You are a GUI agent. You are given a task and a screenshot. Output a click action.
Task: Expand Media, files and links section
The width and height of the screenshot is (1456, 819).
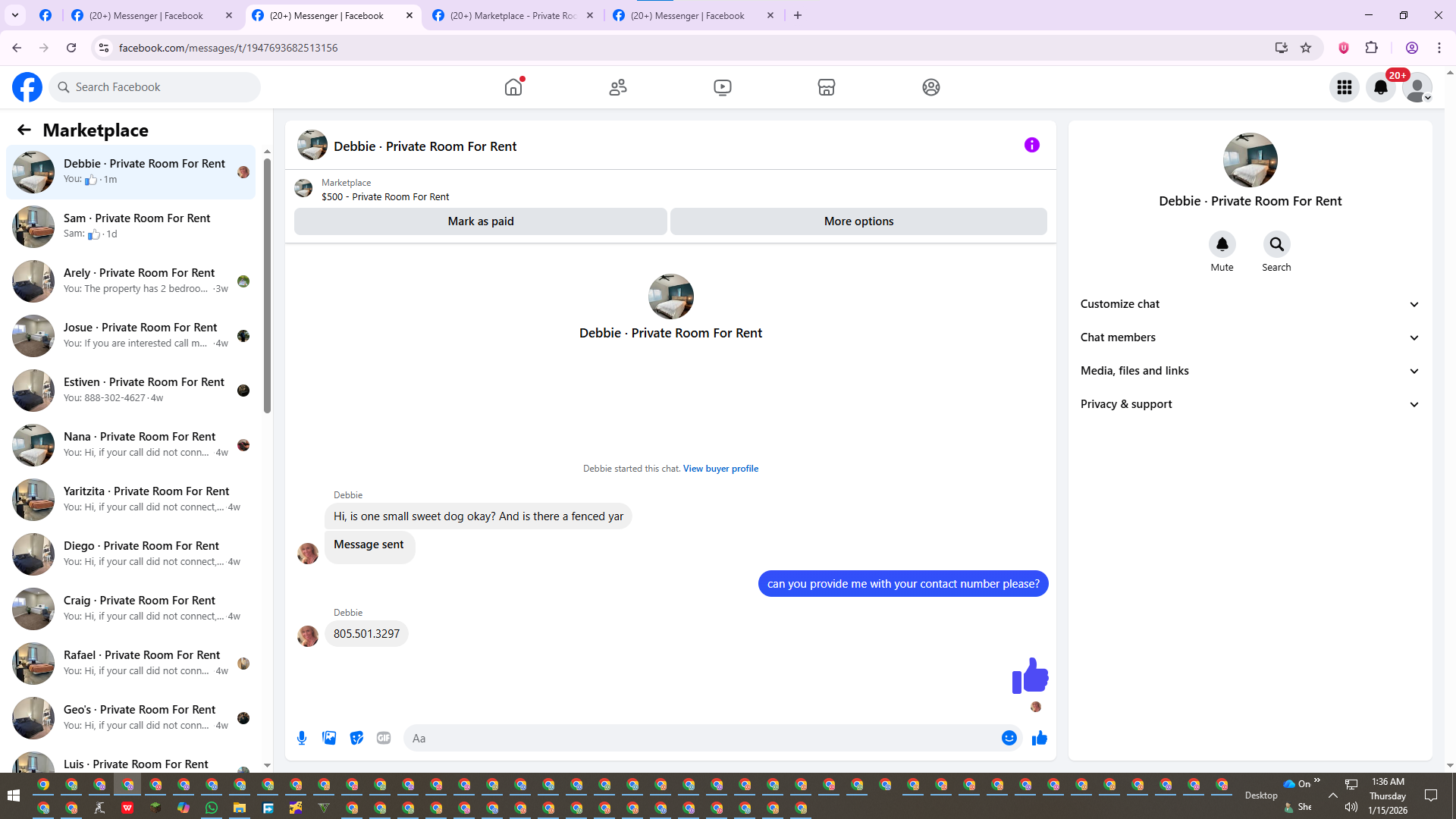[x=1249, y=371]
